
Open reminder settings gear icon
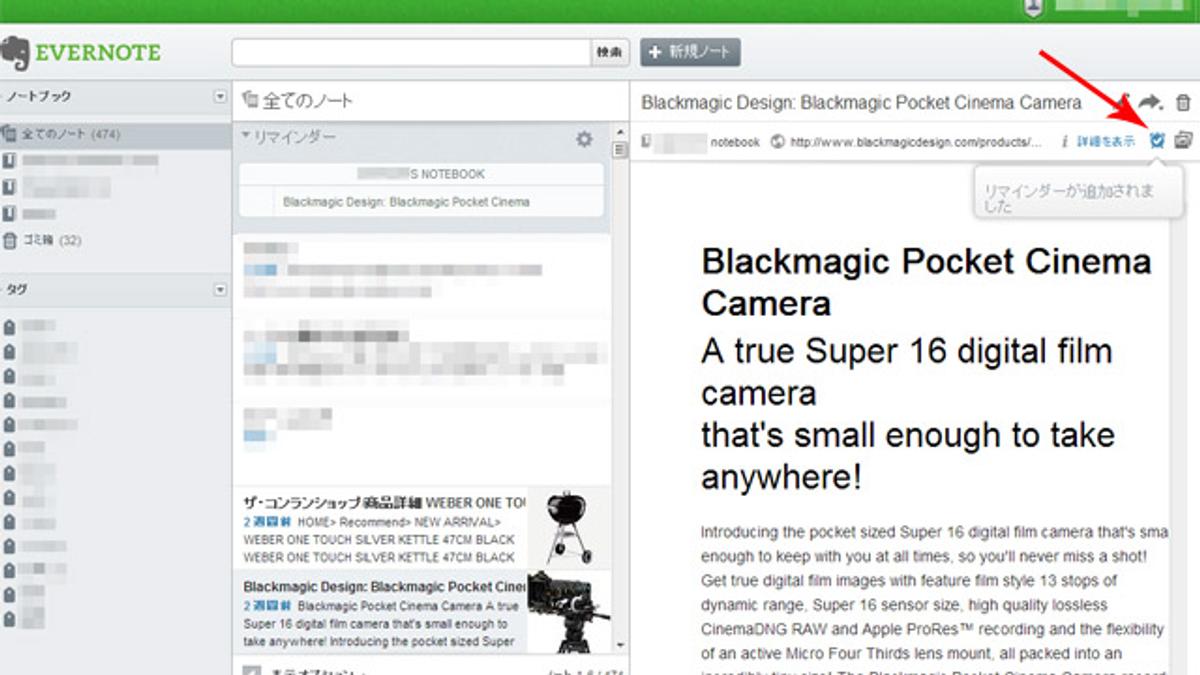(584, 139)
